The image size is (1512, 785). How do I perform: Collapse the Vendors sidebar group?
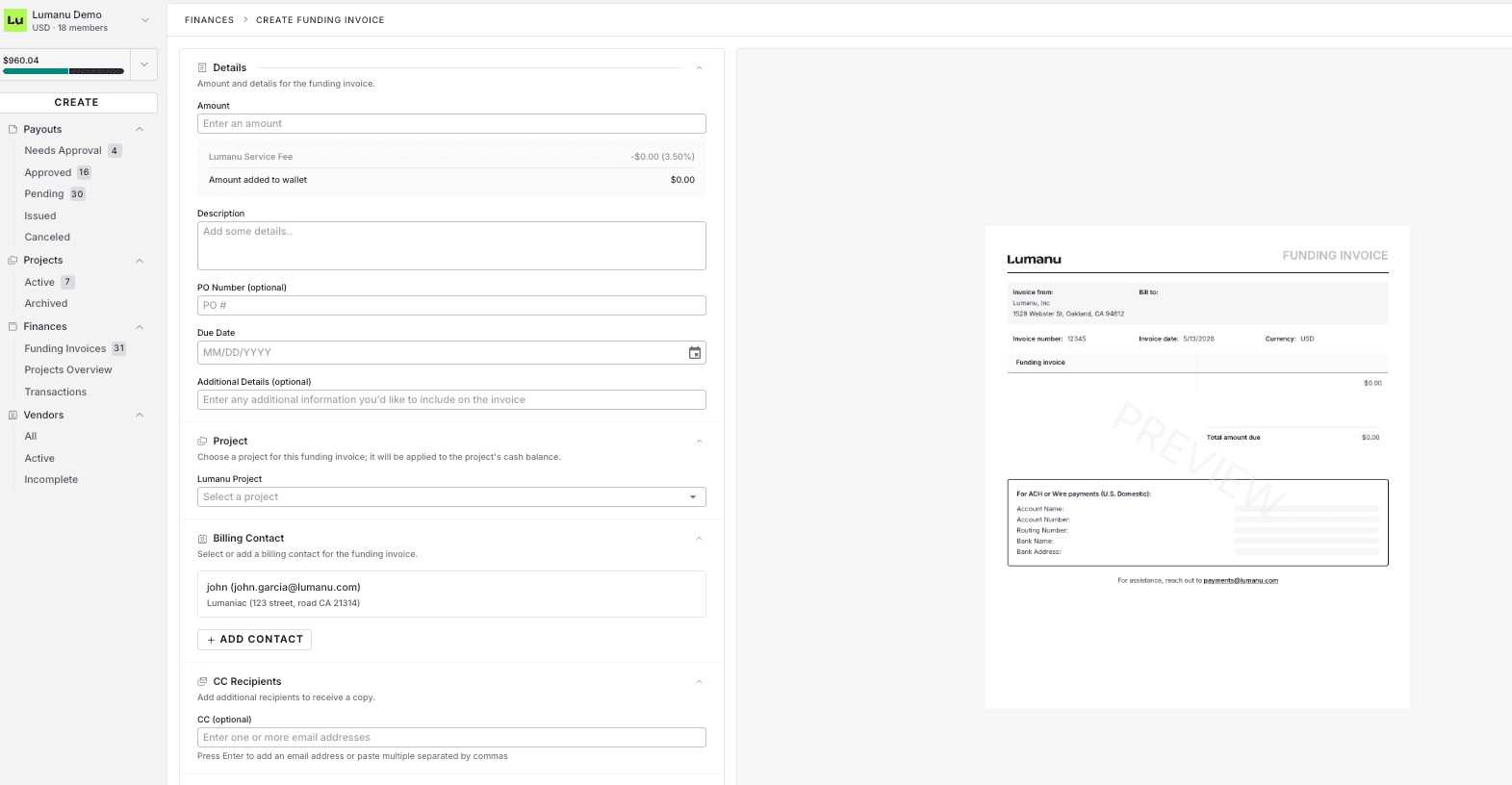[140, 415]
